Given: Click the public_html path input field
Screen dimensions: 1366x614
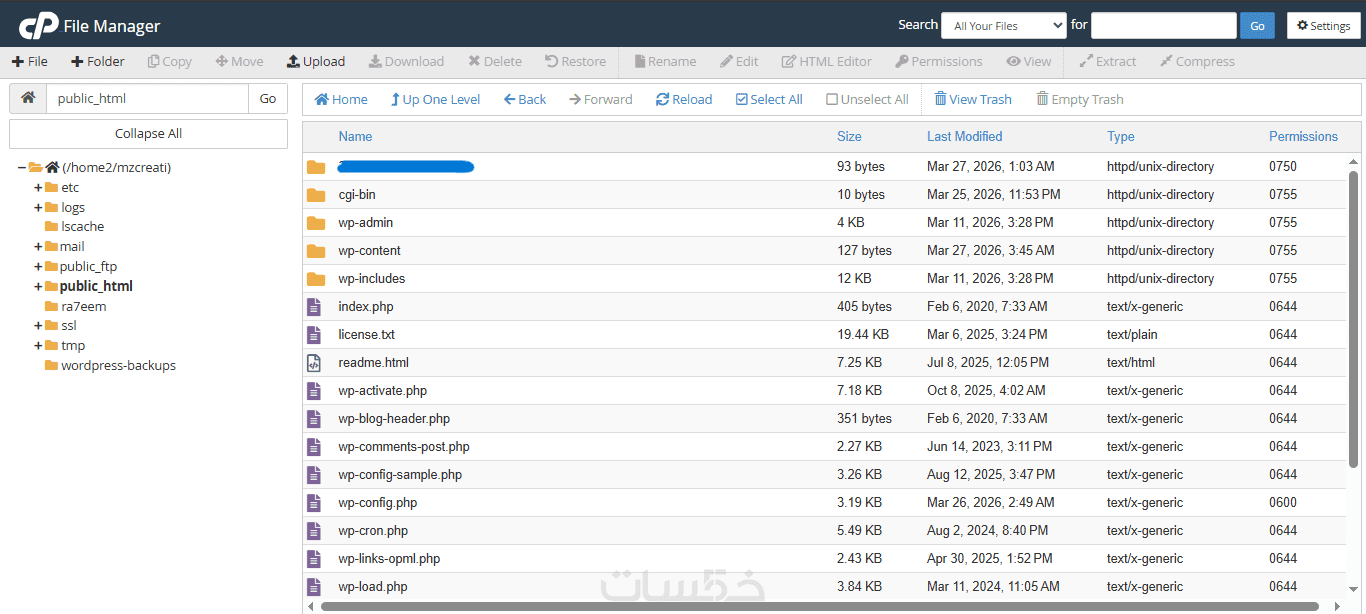Looking at the screenshot, I should point(148,98).
